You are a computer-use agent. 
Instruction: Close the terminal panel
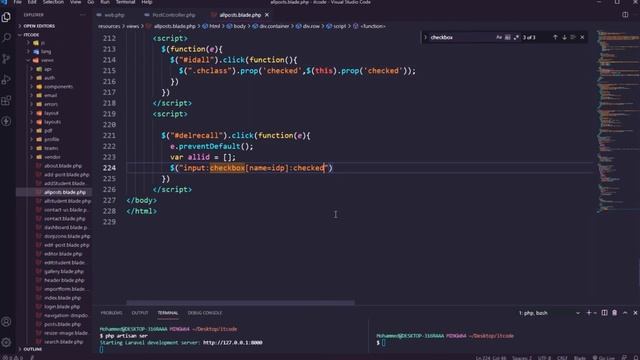tap(635, 313)
